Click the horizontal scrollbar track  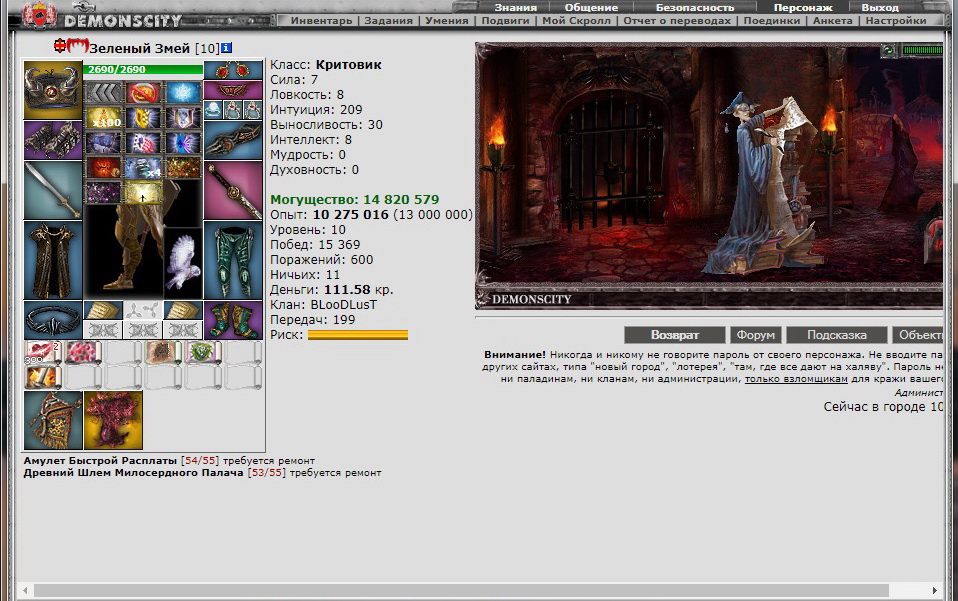(x=461, y=591)
